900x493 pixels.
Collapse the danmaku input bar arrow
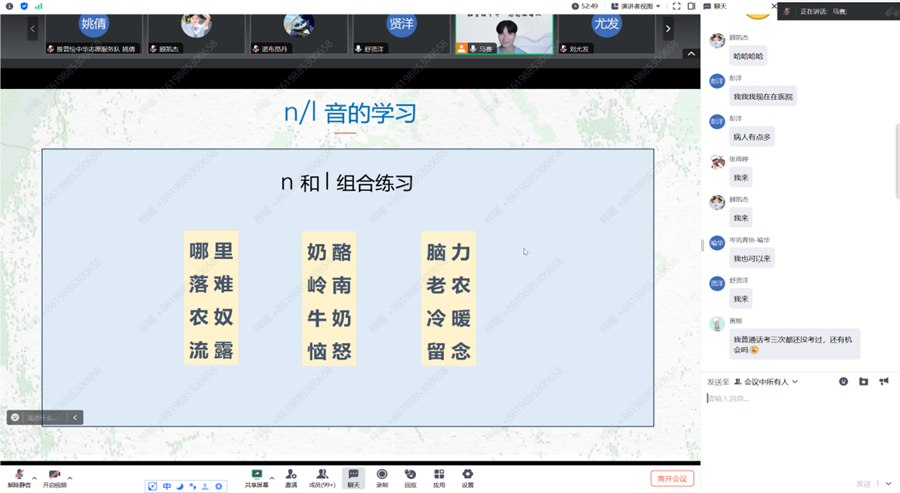point(75,417)
